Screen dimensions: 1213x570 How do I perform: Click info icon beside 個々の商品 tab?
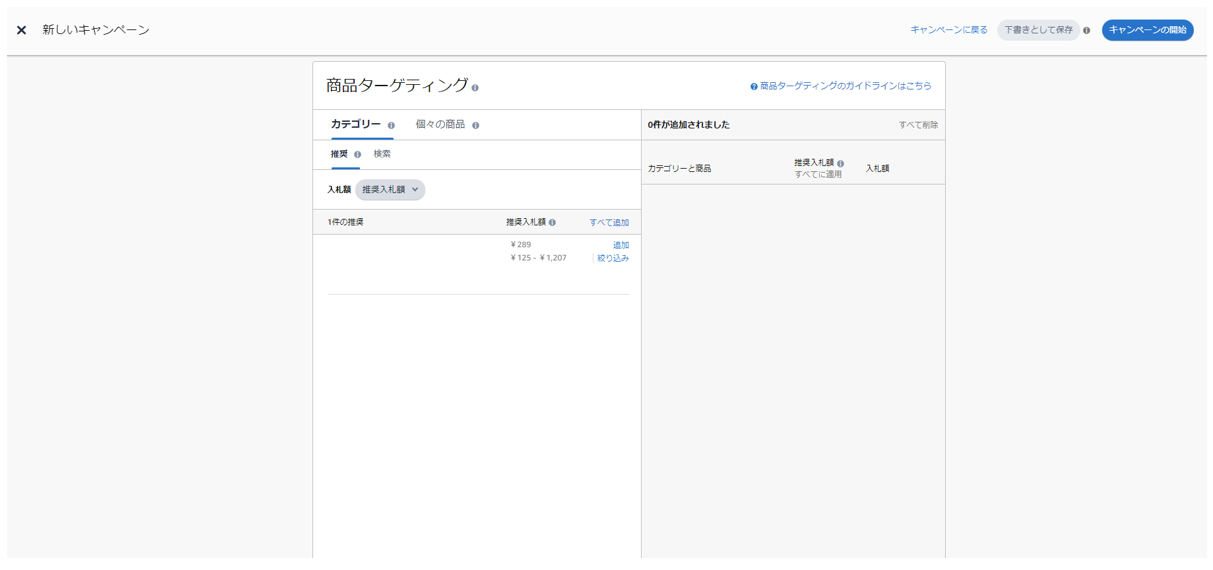coord(475,126)
